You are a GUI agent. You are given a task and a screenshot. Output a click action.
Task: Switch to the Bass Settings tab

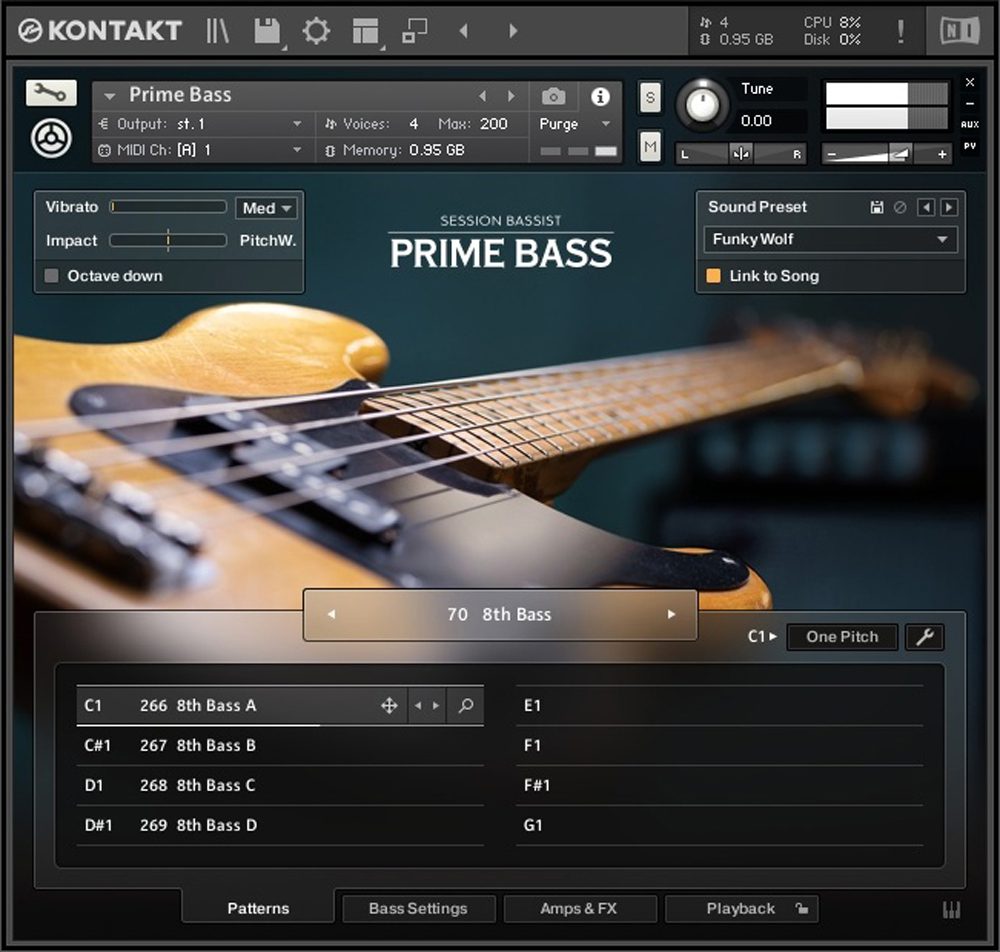[x=418, y=908]
